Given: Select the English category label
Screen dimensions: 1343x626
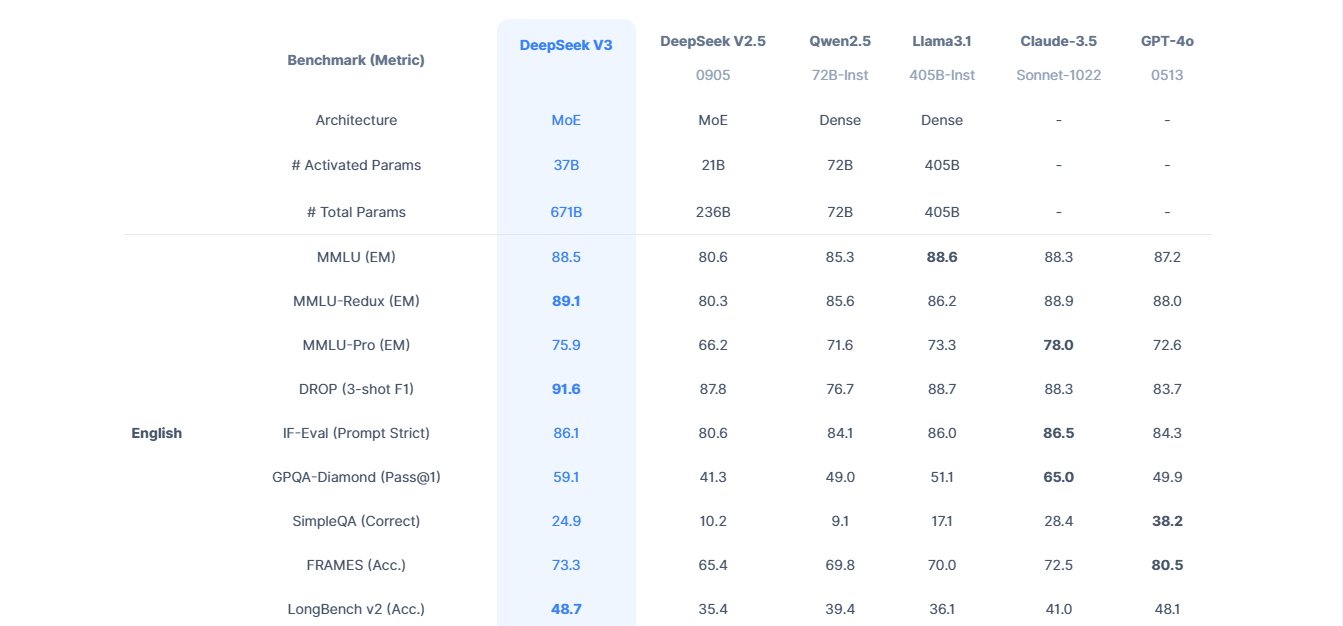Looking at the screenshot, I should pyautogui.click(x=157, y=433).
